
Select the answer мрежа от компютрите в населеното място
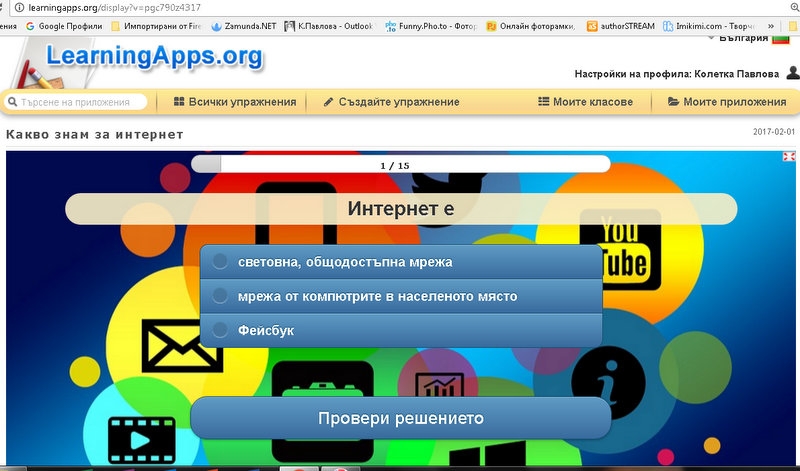coord(401,296)
